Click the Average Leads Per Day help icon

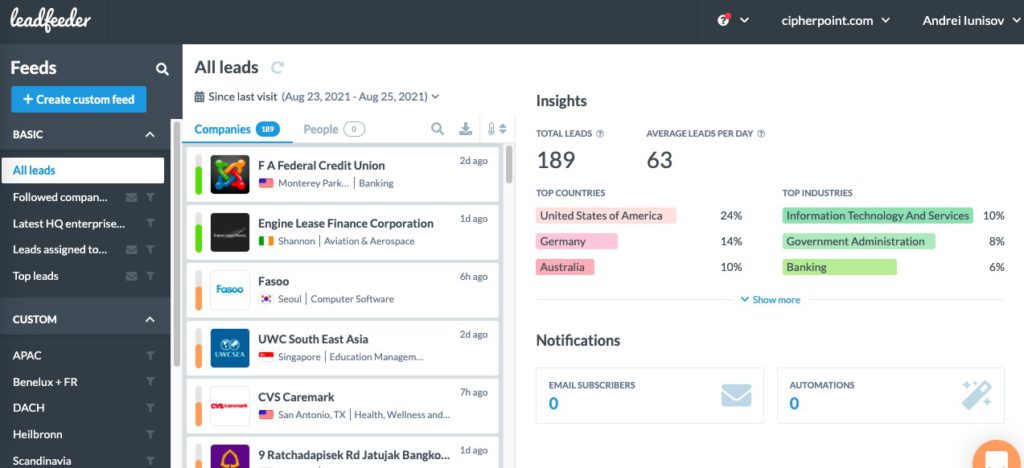tap(761, 134)
